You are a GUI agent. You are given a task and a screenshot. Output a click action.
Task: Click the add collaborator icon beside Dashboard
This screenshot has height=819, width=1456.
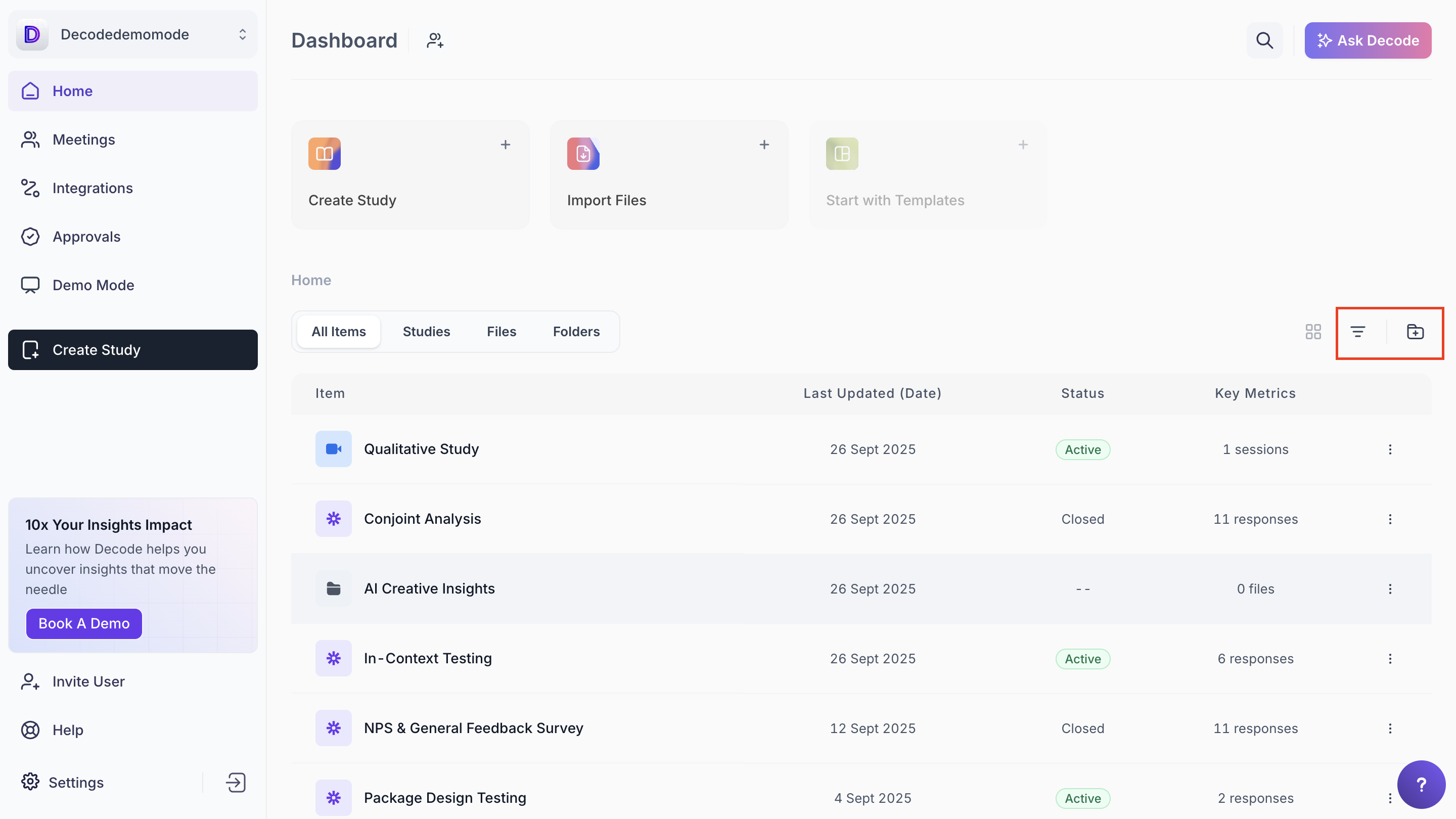click(435, 40)
